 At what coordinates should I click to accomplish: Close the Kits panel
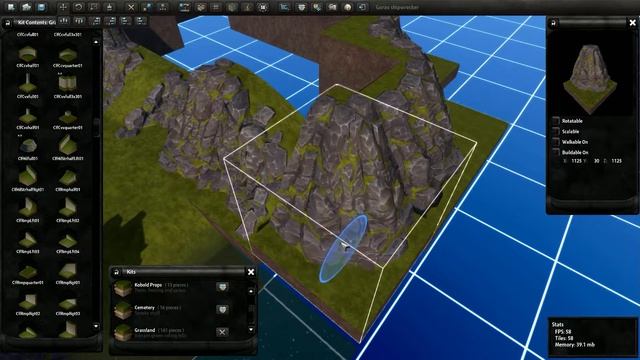tap(251, 272)
